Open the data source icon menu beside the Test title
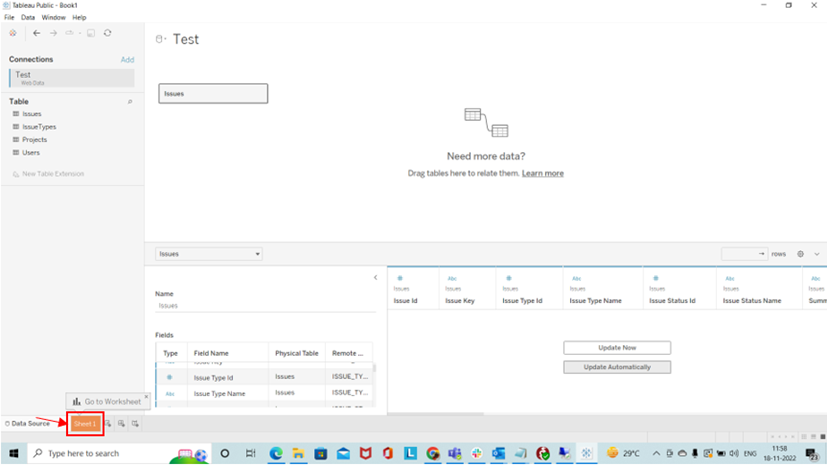827x465 pixels. (x=161, y=39)
